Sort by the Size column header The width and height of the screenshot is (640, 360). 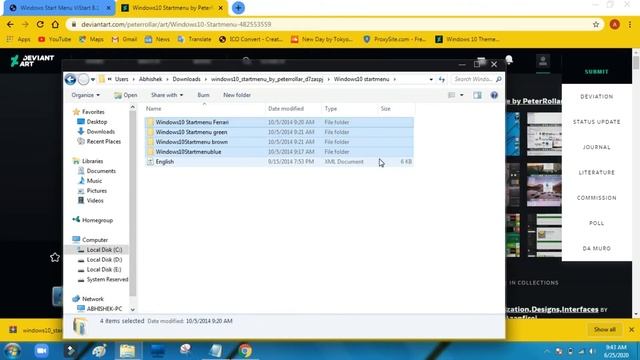[x=396, y=109]
